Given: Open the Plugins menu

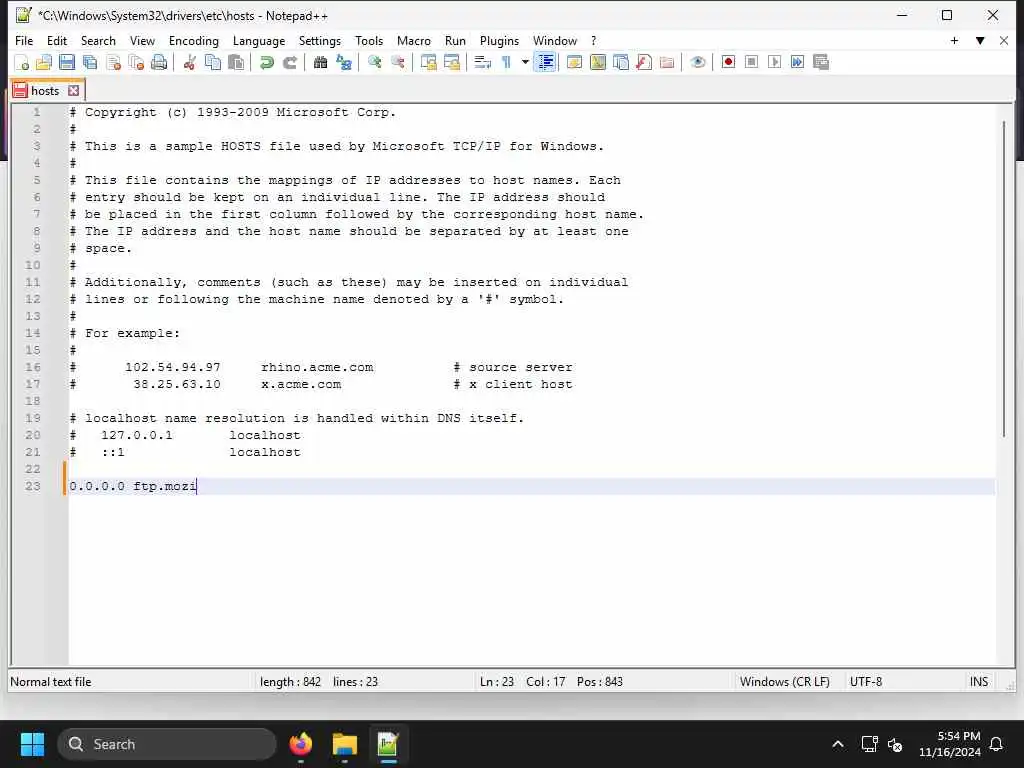Looking at the screenshot, I should tap(499, 40).
